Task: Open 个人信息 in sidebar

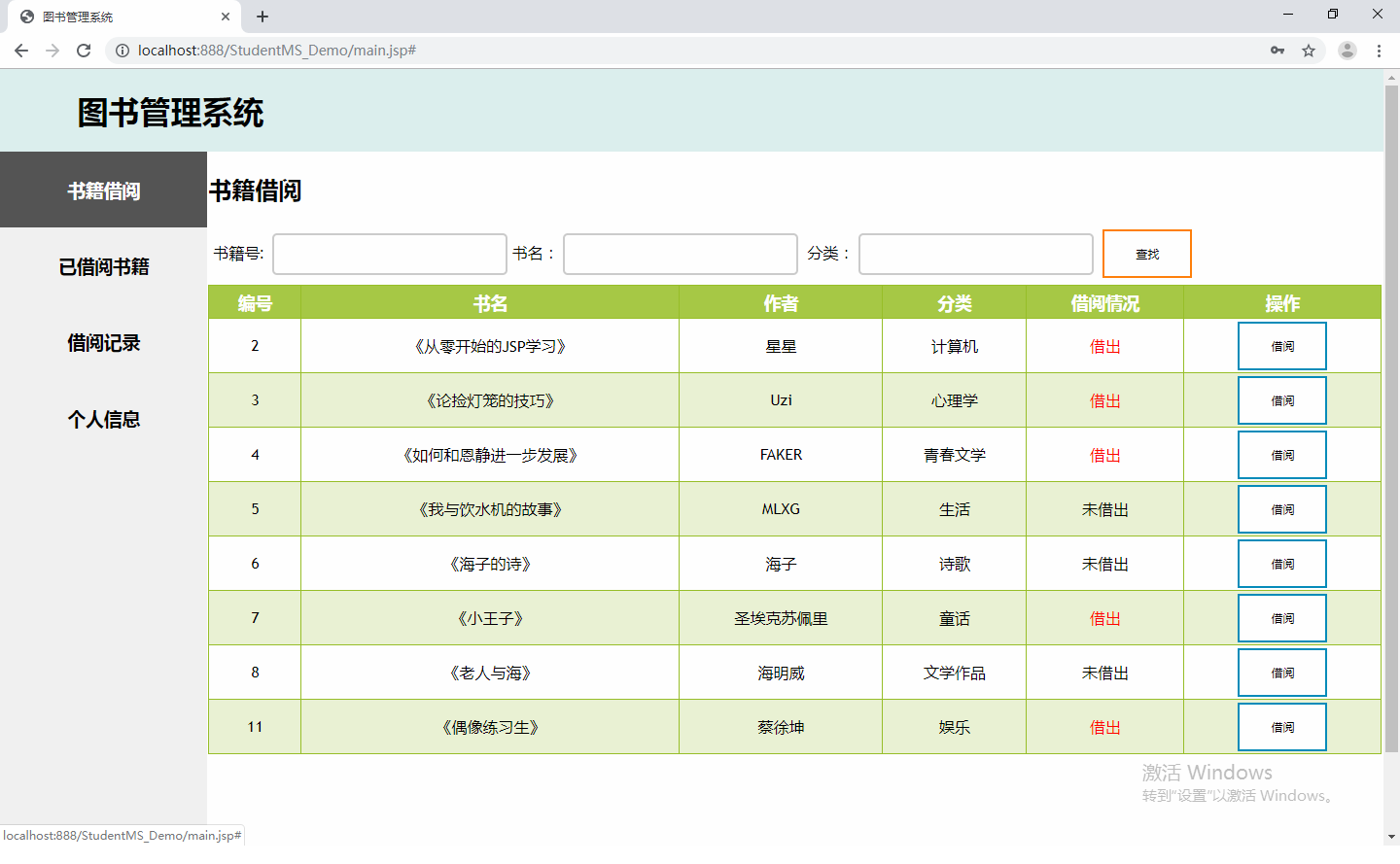Action: tap(103, 419)
